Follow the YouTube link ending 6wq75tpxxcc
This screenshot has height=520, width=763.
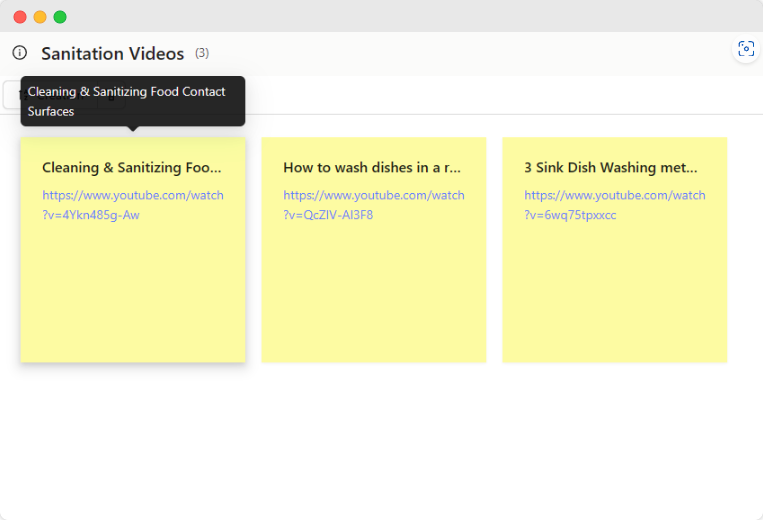tap(615, 205)
